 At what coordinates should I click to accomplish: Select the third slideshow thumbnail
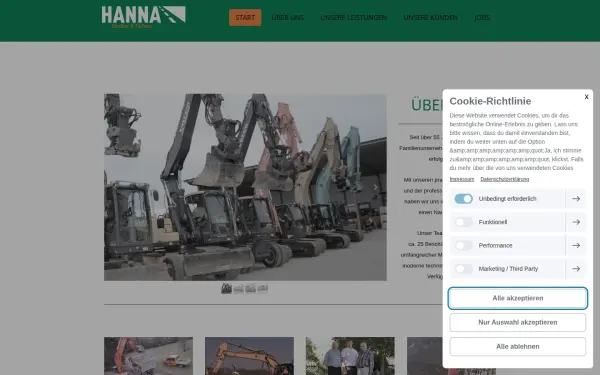pyautogui.click(x=251, y=289)
